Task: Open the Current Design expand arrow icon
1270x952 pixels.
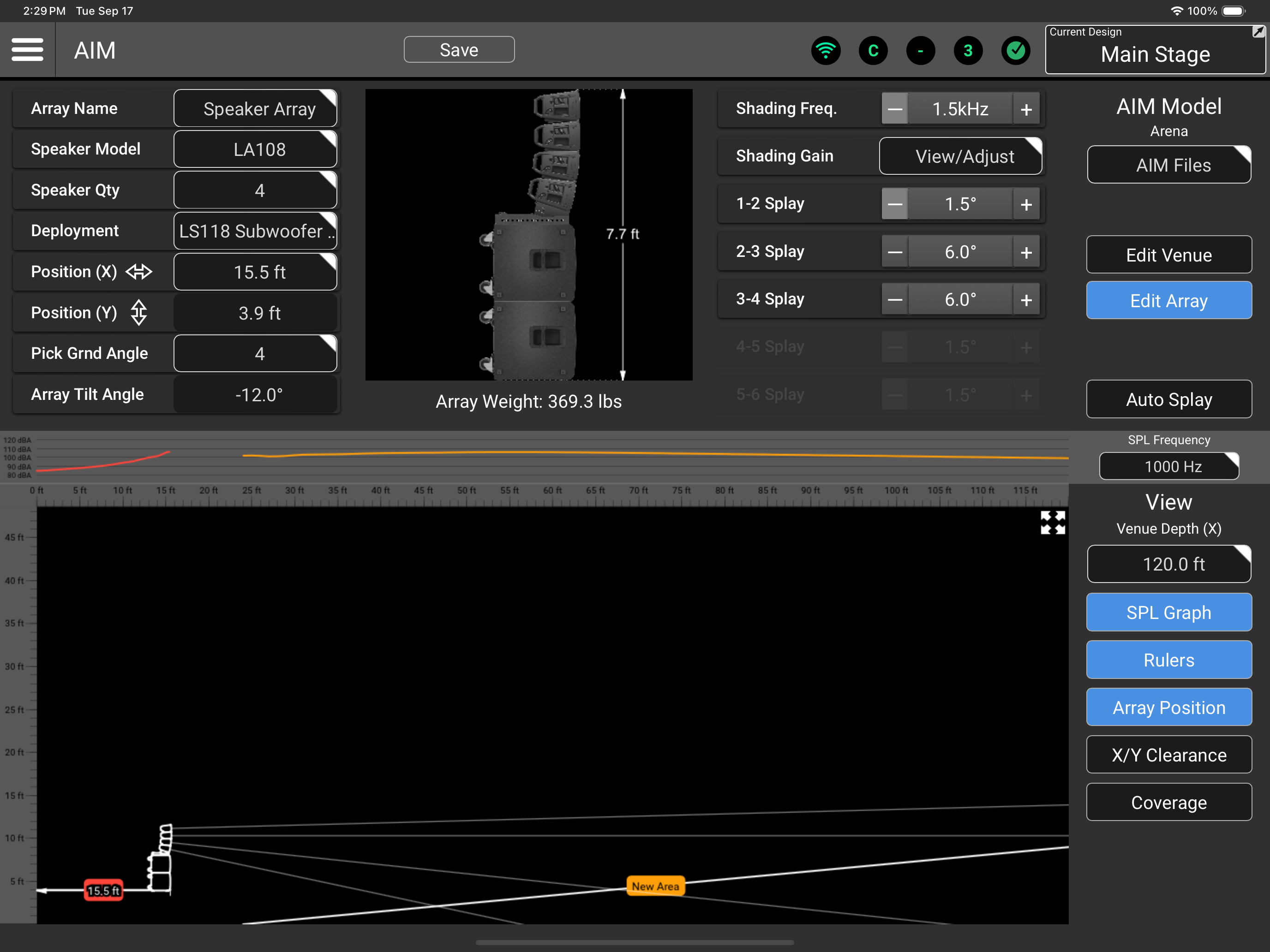Action: (x=1258, y=32)
